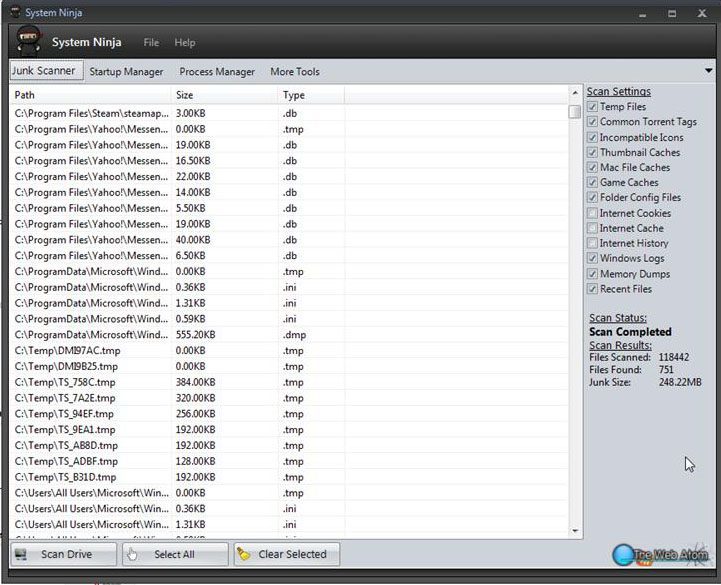Screen dimensions: 721x585
Task: Enable Internet Cookies scanning
Action: [592, 213]
